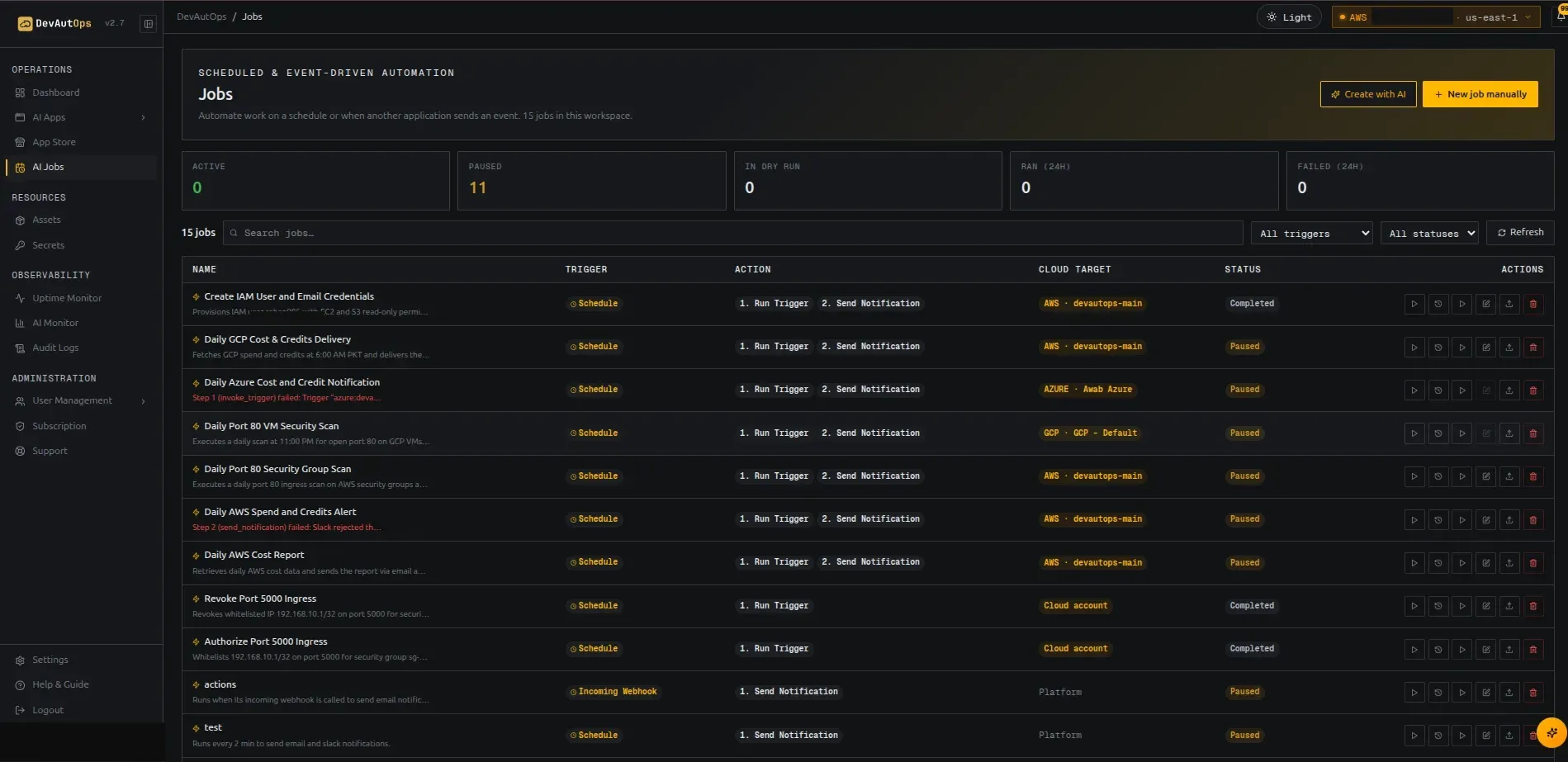Click the AZURE Awab Azure cloud target tag
The height and width of the screenshot is (762, 1568).
[1087, 390]
